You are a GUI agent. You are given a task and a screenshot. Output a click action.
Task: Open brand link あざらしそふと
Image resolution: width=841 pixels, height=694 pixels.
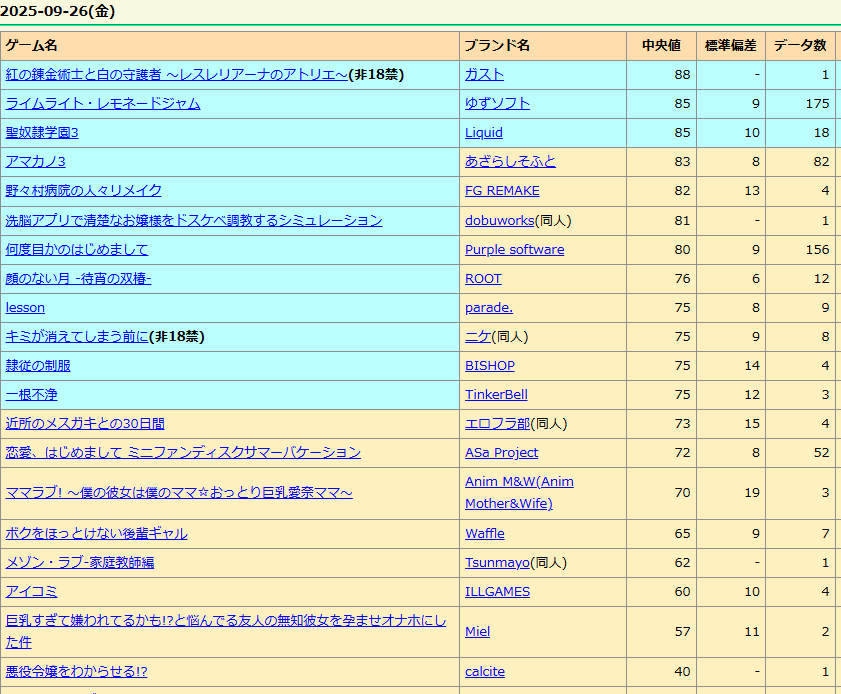510,161
